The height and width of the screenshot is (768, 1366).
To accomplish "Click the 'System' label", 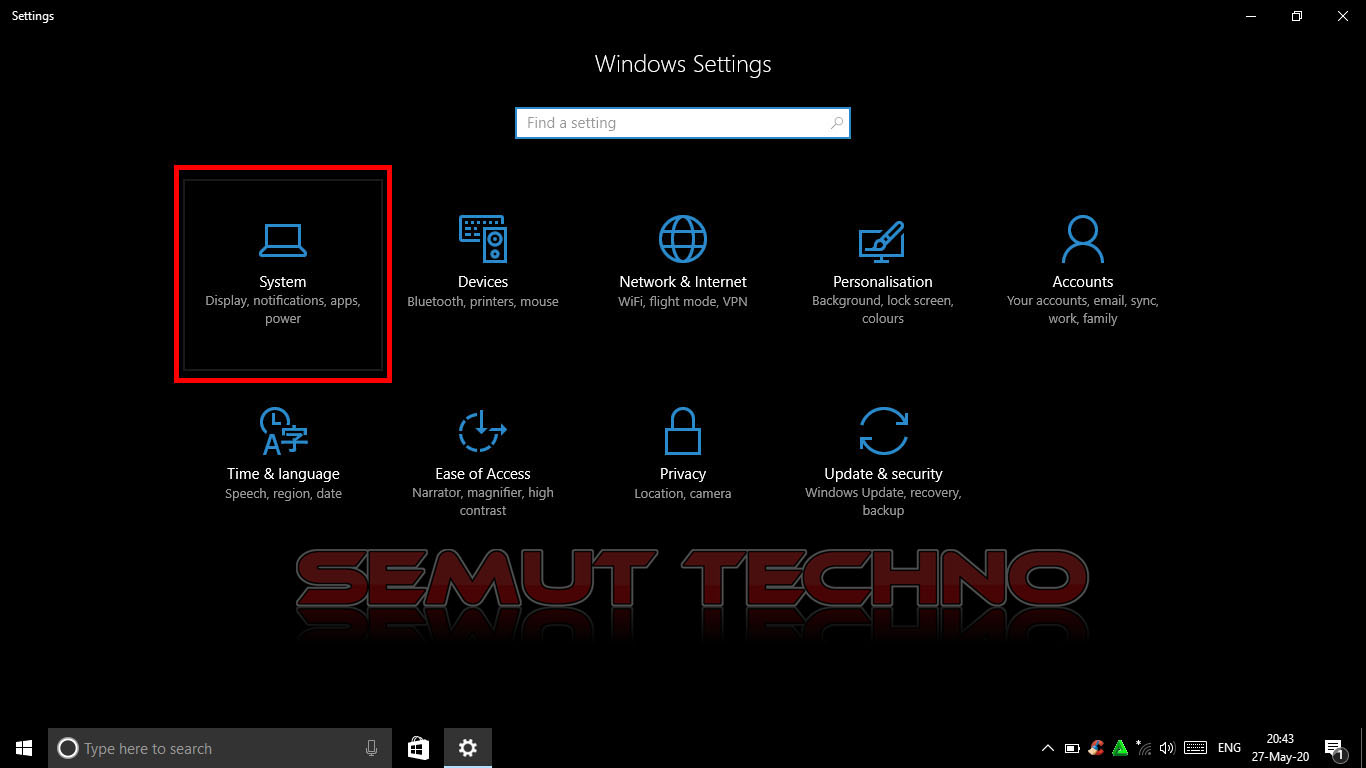I will coord(283,282).
